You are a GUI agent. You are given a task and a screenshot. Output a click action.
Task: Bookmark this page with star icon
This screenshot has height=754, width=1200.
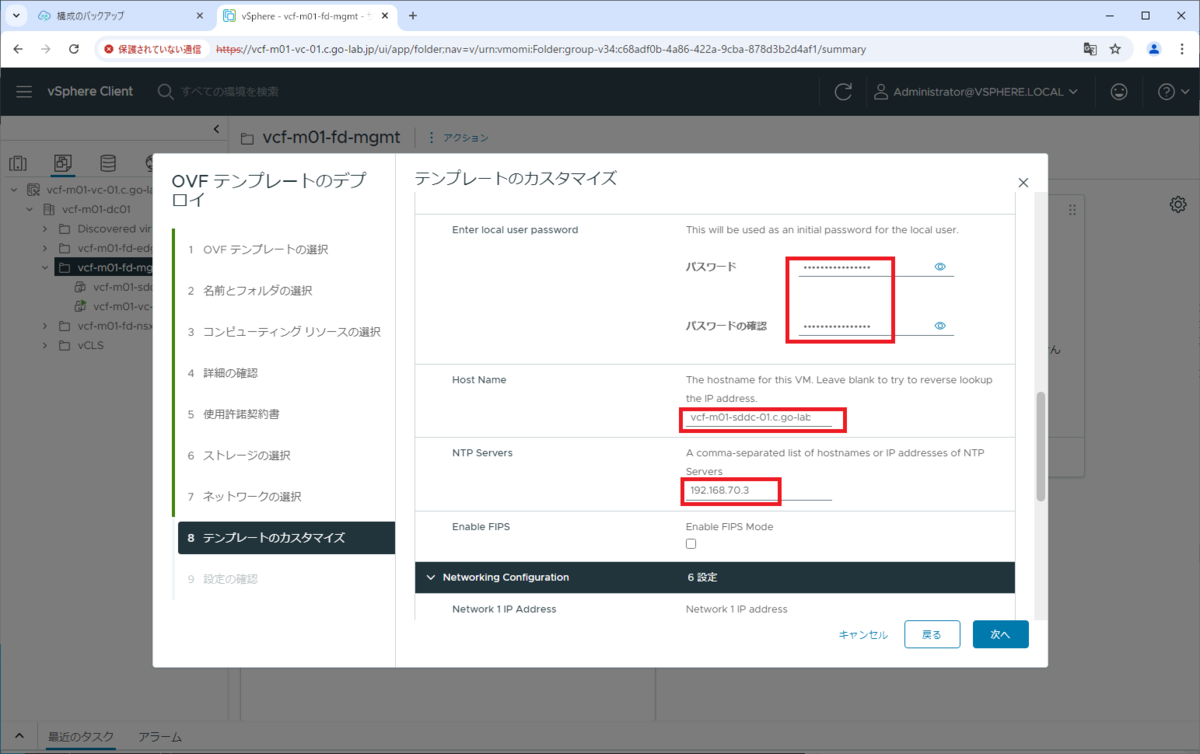pos(1115,49)
